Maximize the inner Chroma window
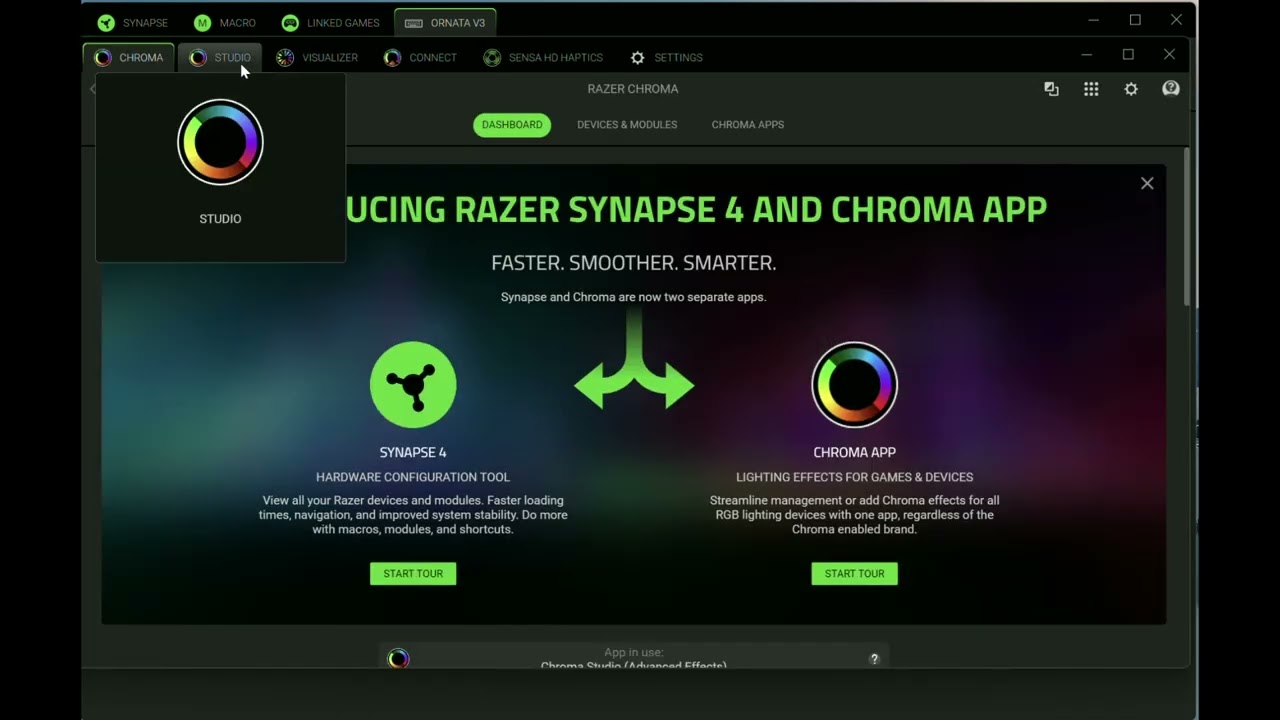 tap(1128, 54)
